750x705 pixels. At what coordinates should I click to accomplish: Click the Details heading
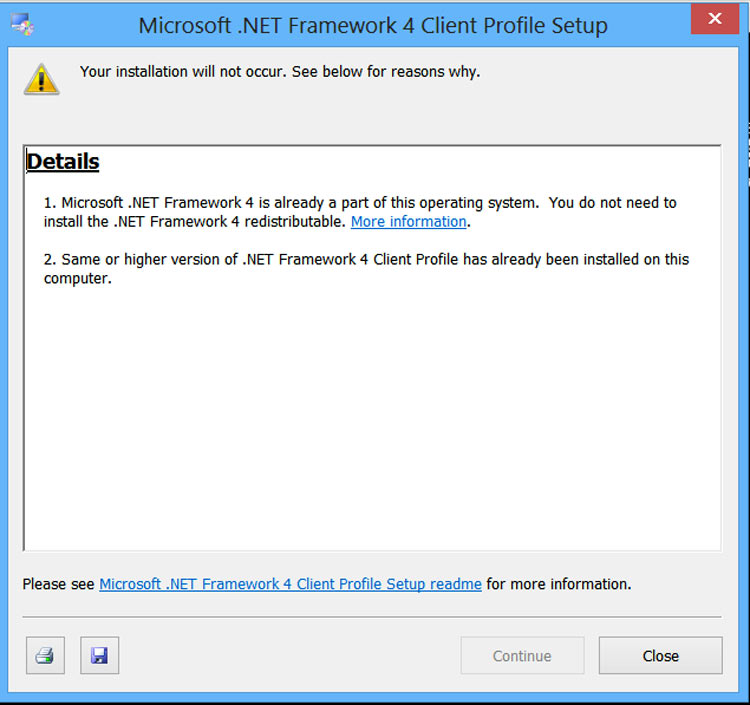[x=63, y=162]
